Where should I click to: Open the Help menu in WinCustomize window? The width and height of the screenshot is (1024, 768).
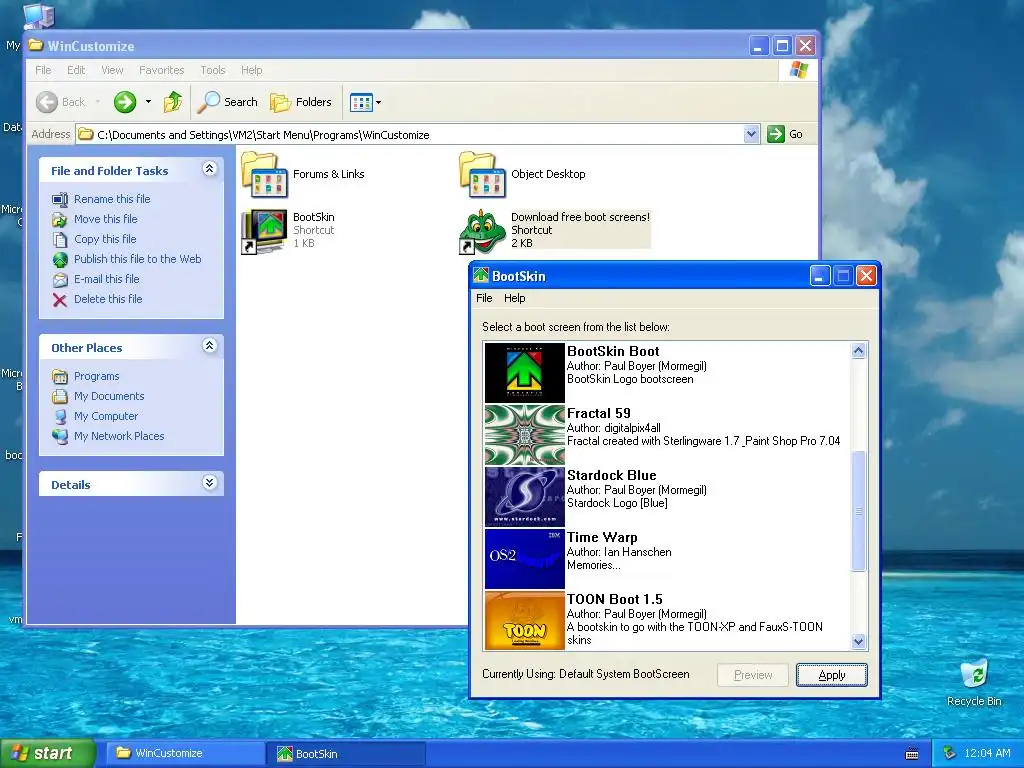pos(251,70)
